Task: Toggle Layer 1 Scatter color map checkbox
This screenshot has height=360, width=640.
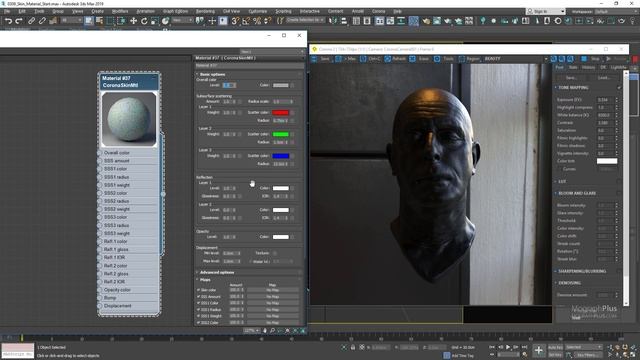Action: coord(292,112)
